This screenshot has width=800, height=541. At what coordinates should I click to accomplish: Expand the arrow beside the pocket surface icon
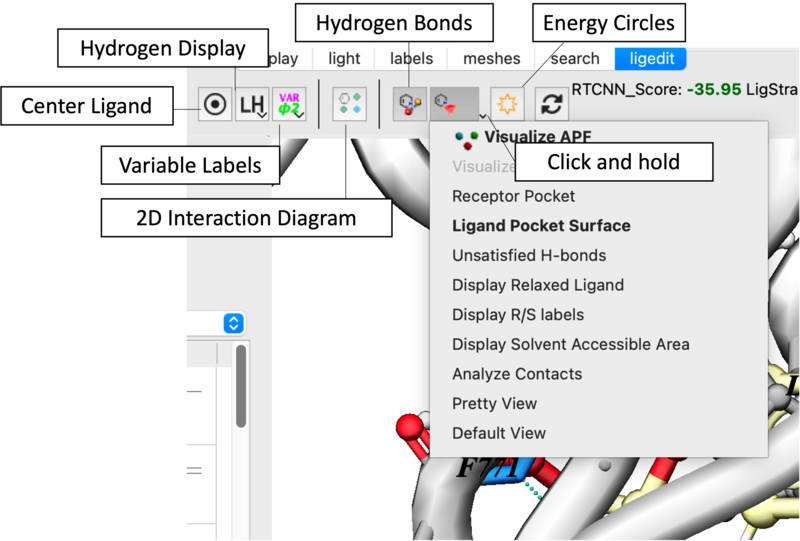point(484,111)
